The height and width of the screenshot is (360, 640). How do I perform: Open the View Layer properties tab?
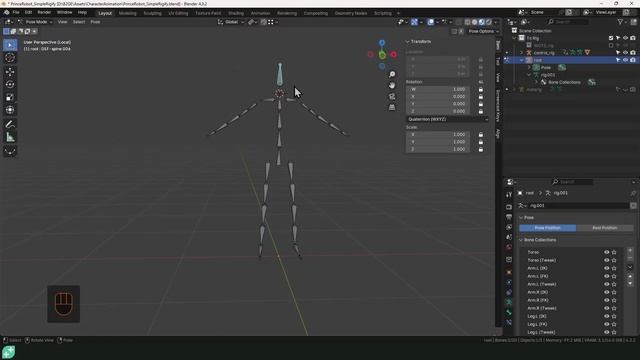click(509, 227)
